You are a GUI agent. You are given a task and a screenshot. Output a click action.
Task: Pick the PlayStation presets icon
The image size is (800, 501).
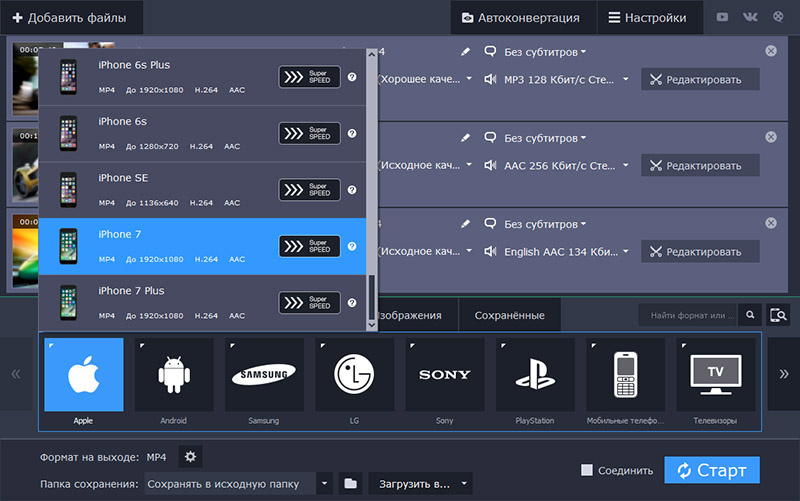(534, 375)
